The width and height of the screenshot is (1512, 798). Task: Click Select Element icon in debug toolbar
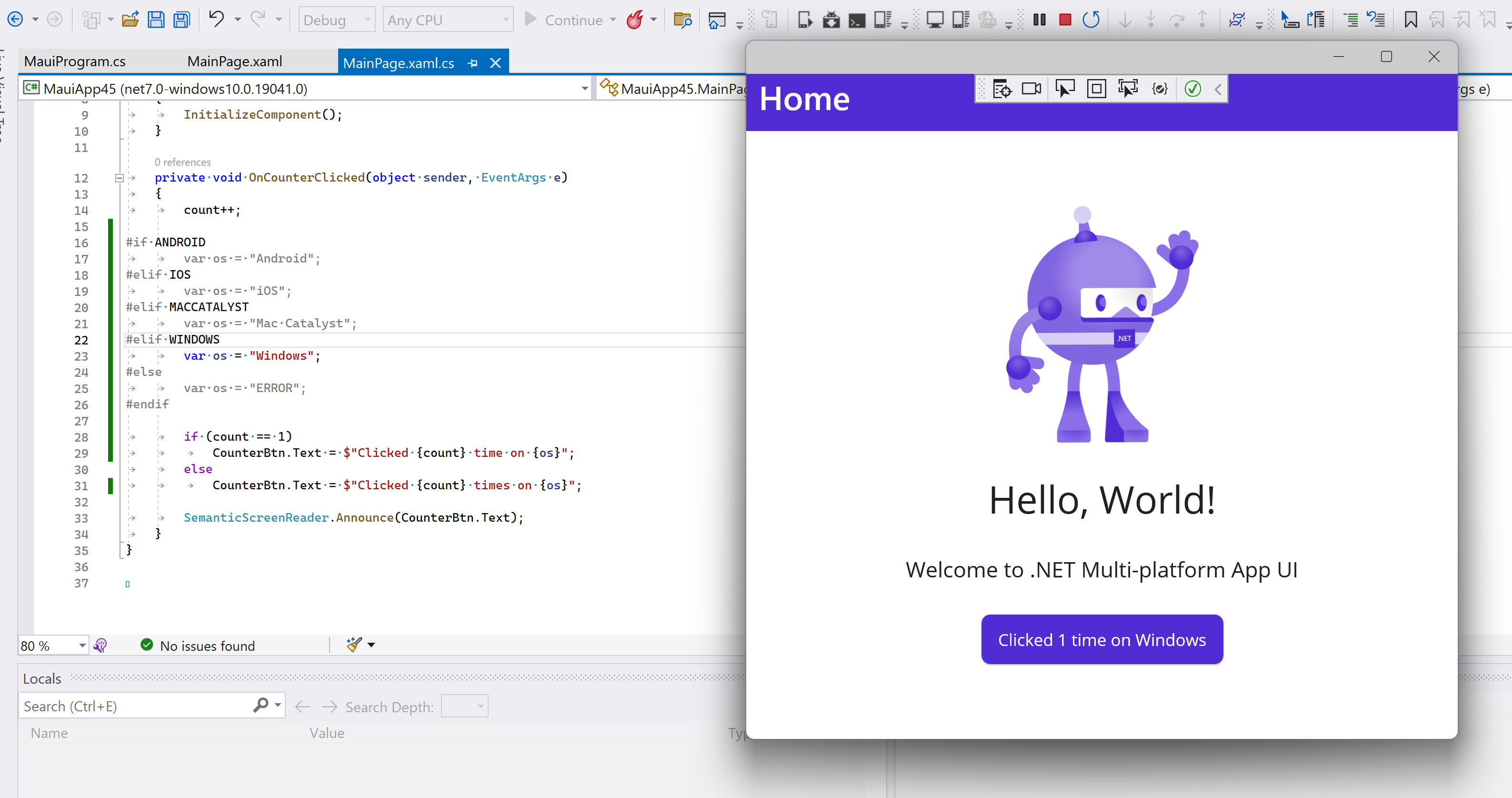pyautogui.click(x=1064, y=89)
